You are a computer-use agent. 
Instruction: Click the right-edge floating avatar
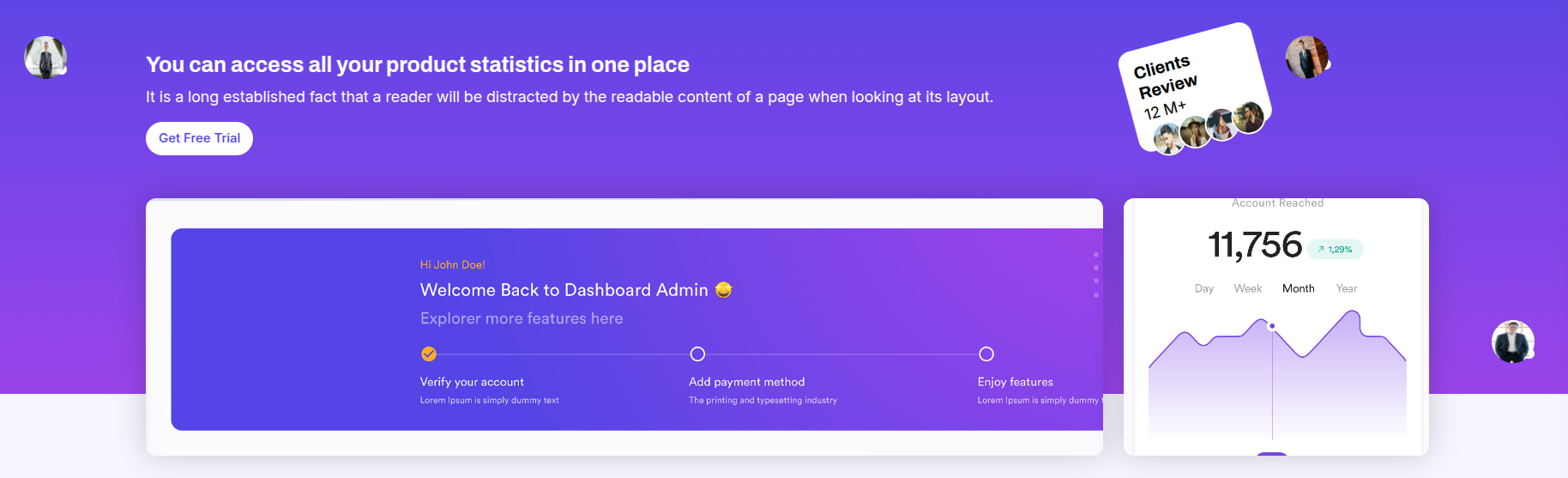click(x=1512, y=342)
